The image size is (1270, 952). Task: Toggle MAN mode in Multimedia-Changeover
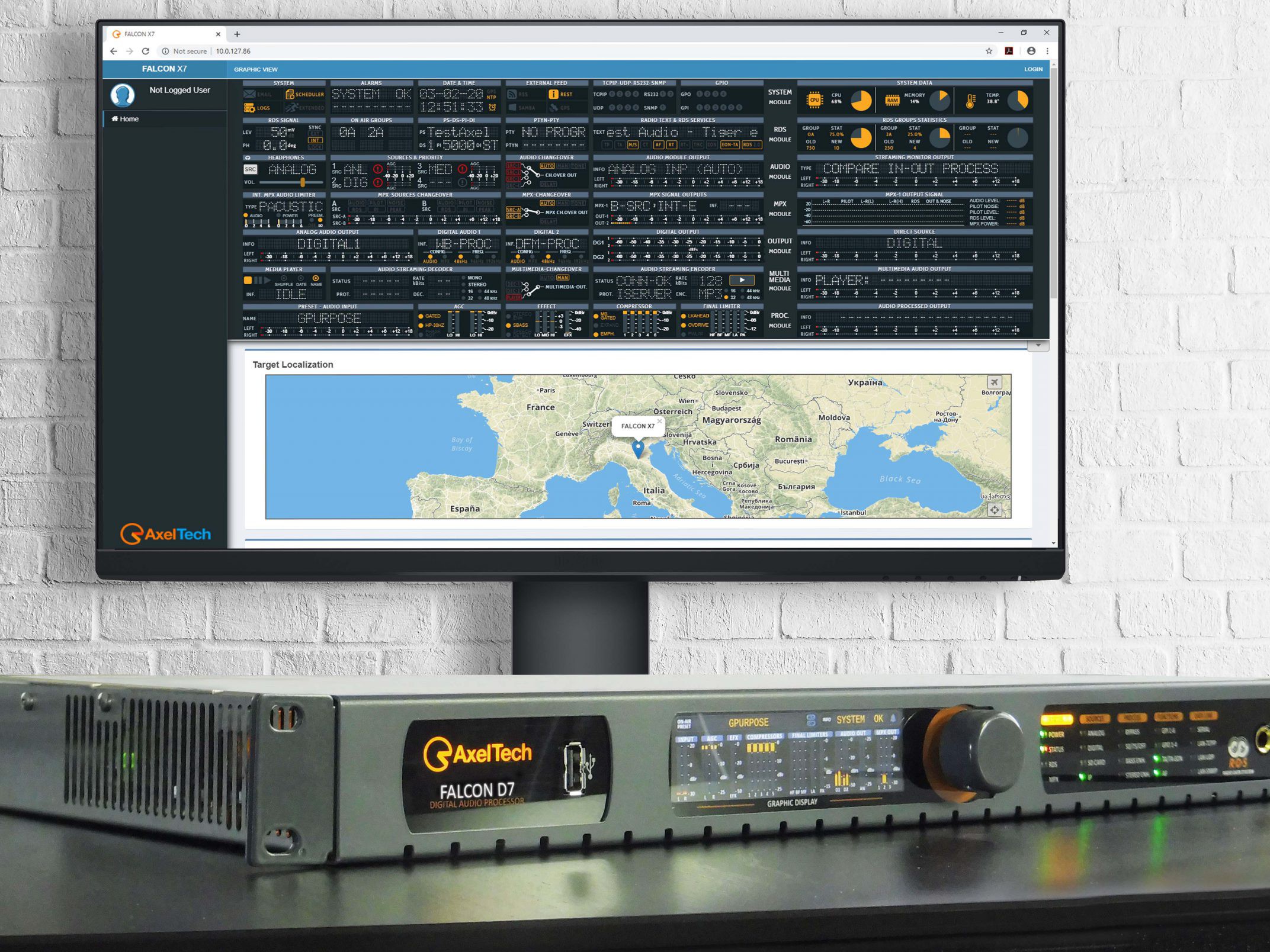562,278
